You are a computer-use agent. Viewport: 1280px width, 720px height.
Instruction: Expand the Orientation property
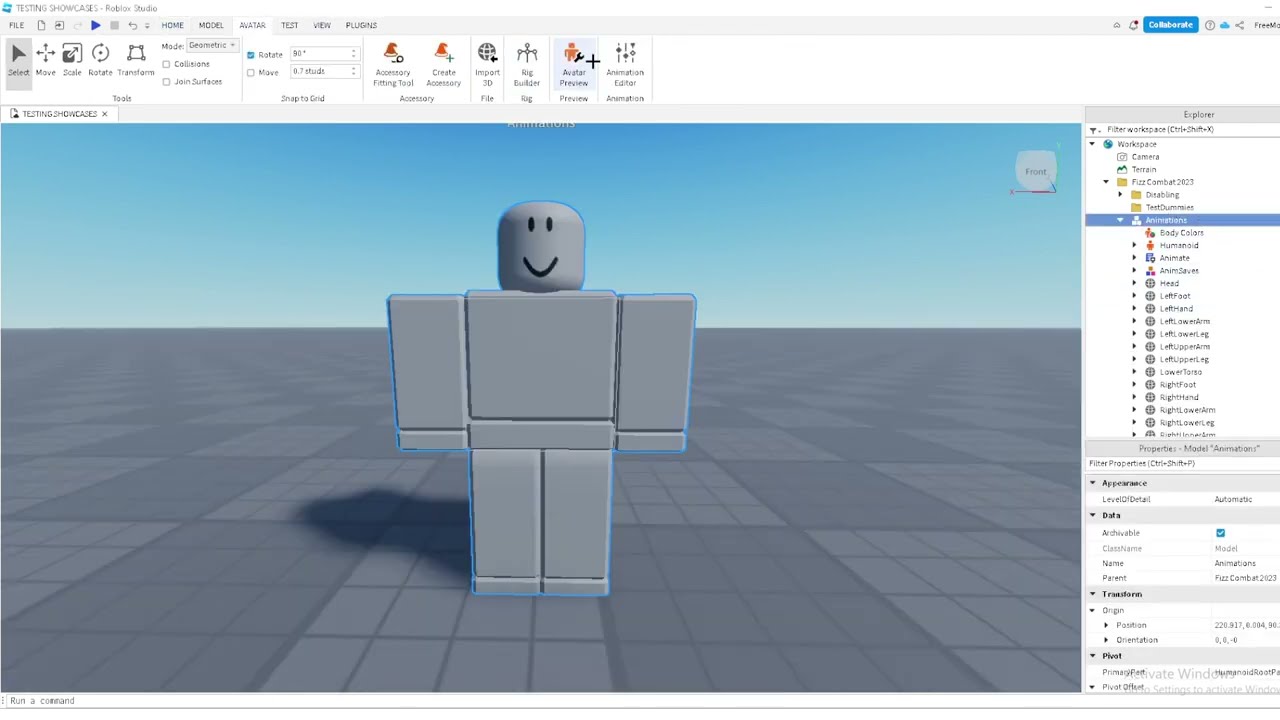pyautogui.click(x=1106, y=640)
